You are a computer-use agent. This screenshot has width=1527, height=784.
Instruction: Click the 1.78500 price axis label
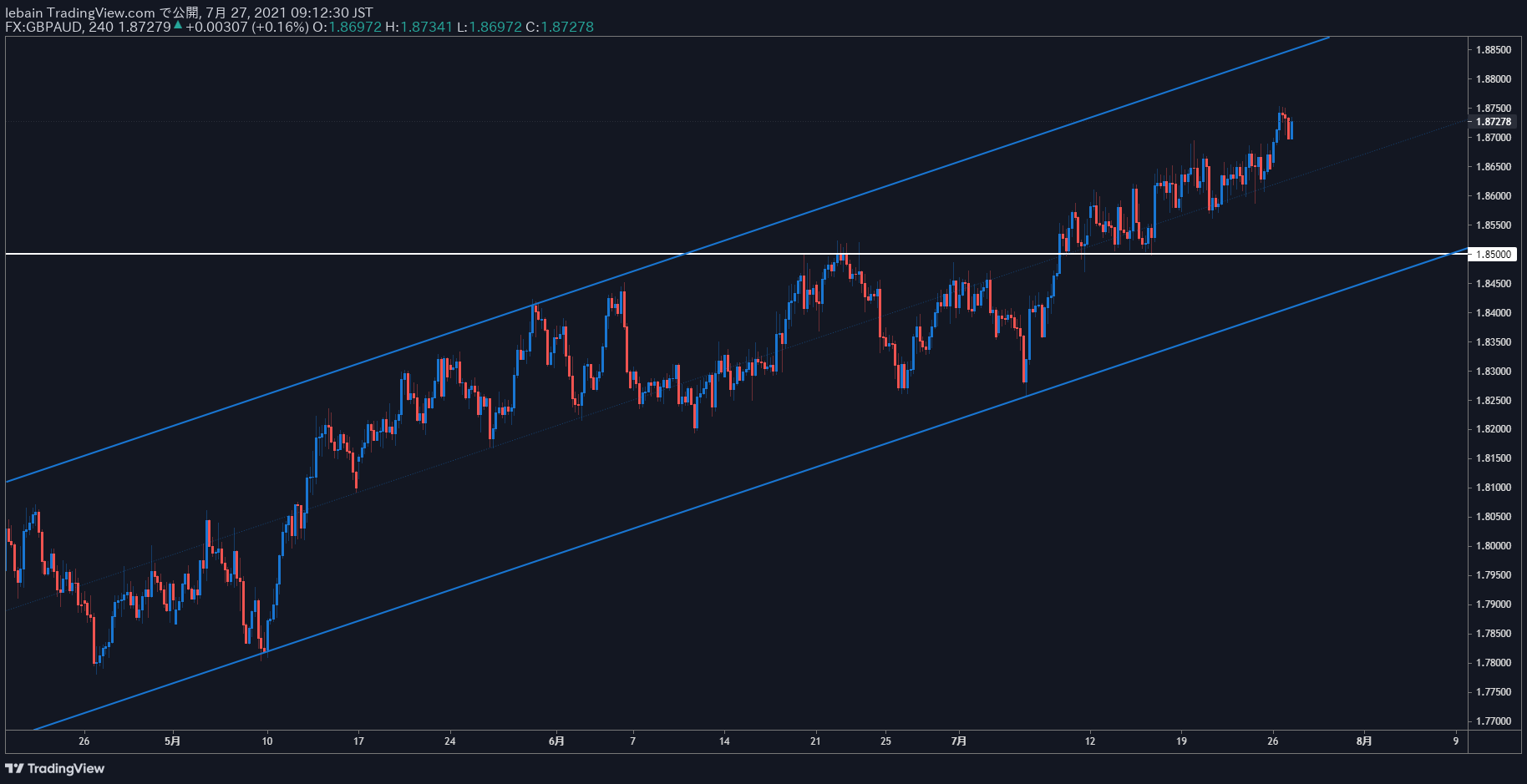tap(1493, 634)
